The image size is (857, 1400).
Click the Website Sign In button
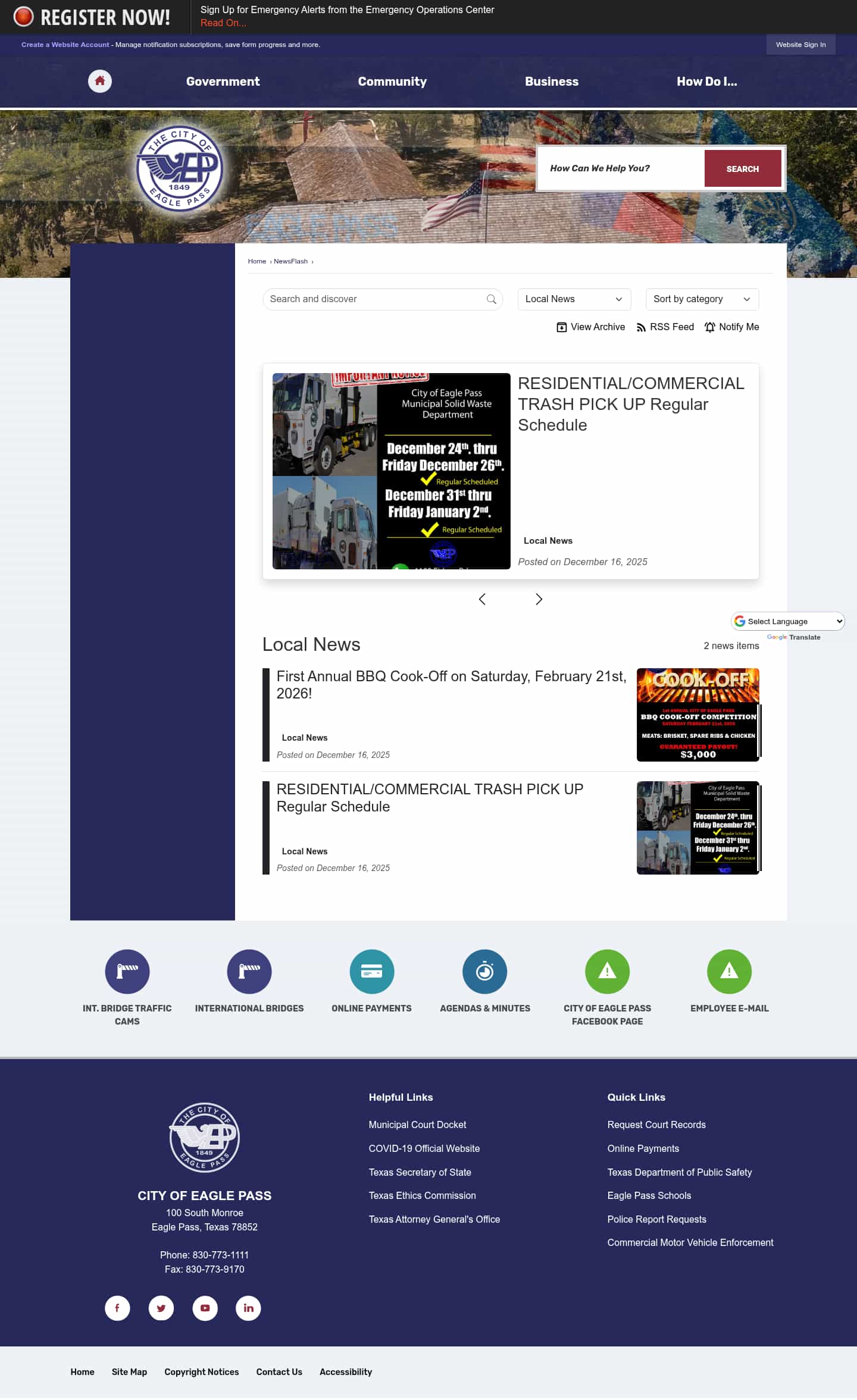[x=800, y=45]
